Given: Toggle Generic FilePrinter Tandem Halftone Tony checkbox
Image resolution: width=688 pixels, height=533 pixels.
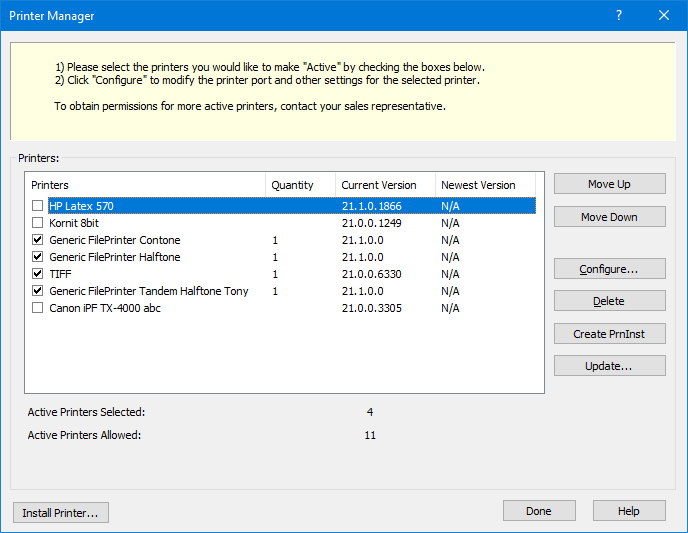Looking at the screenshot, I should tap(38, 291).
